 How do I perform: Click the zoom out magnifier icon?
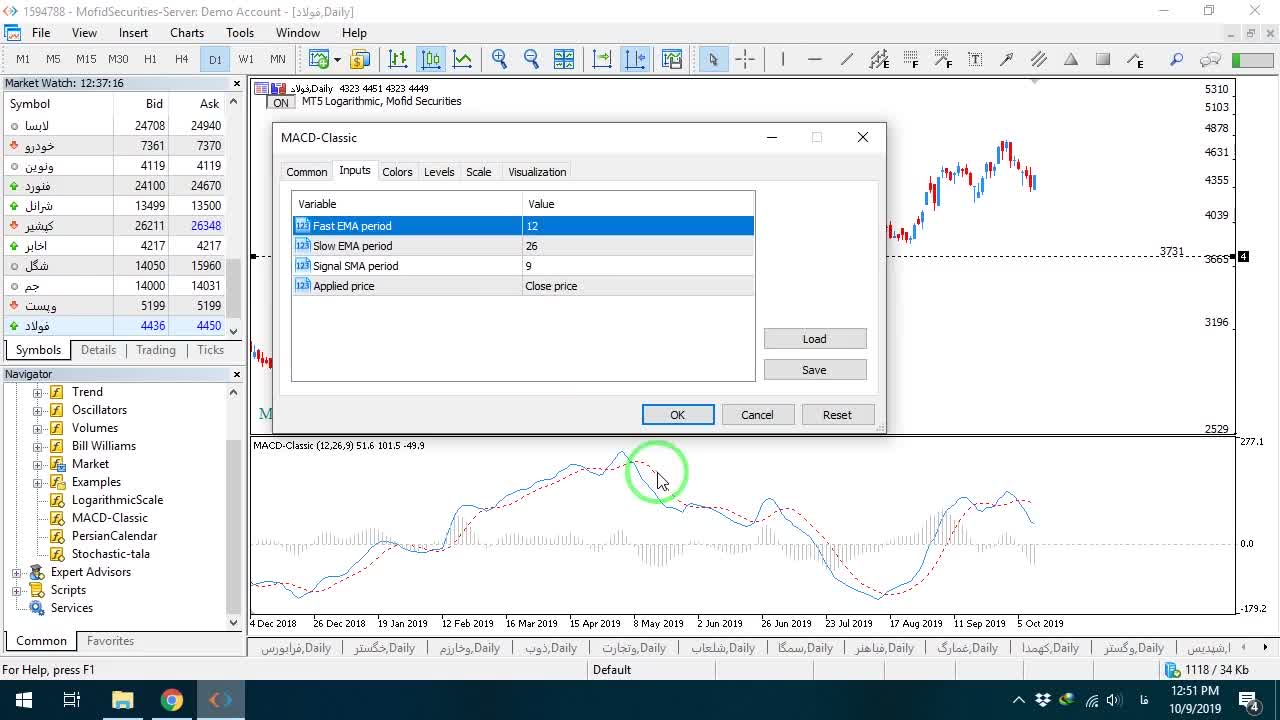click(531, 59)
